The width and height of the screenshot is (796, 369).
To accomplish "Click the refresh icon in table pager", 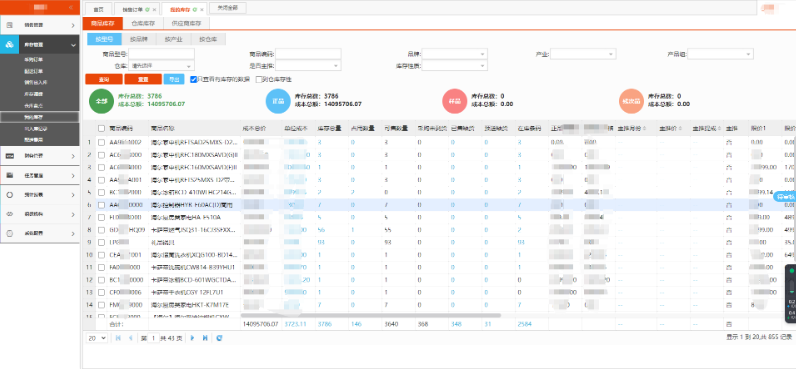I will point(219,338).
